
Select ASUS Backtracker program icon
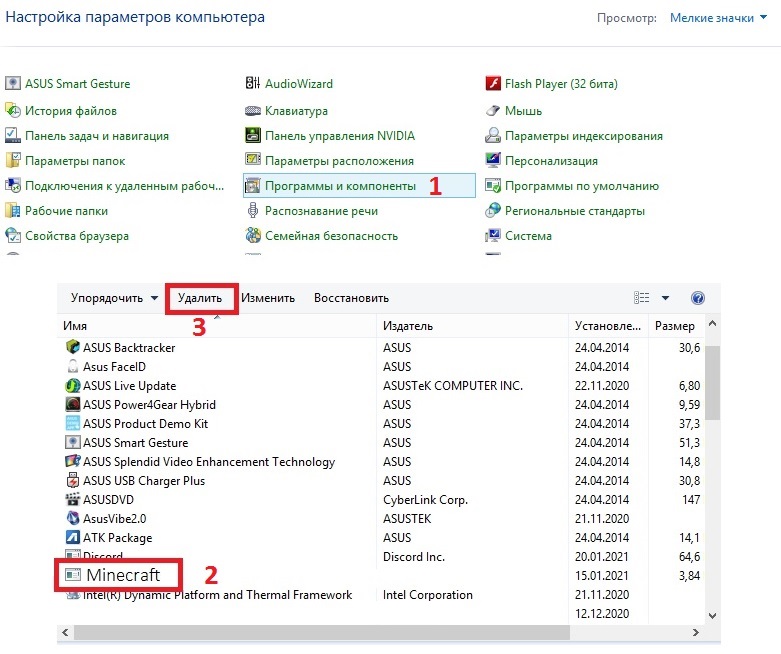pyautogui.click(x=73, y=347)
